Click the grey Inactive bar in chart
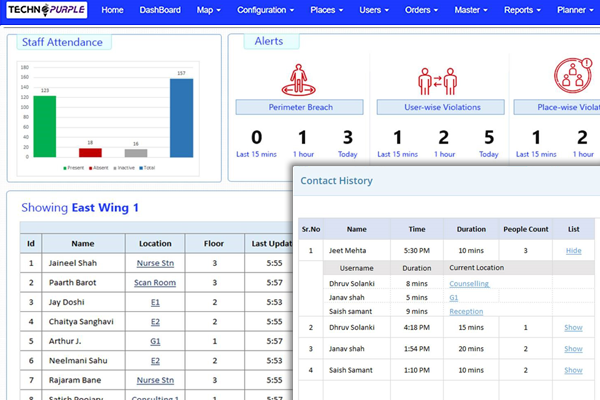600x400 pixels. tap(136, 153)
